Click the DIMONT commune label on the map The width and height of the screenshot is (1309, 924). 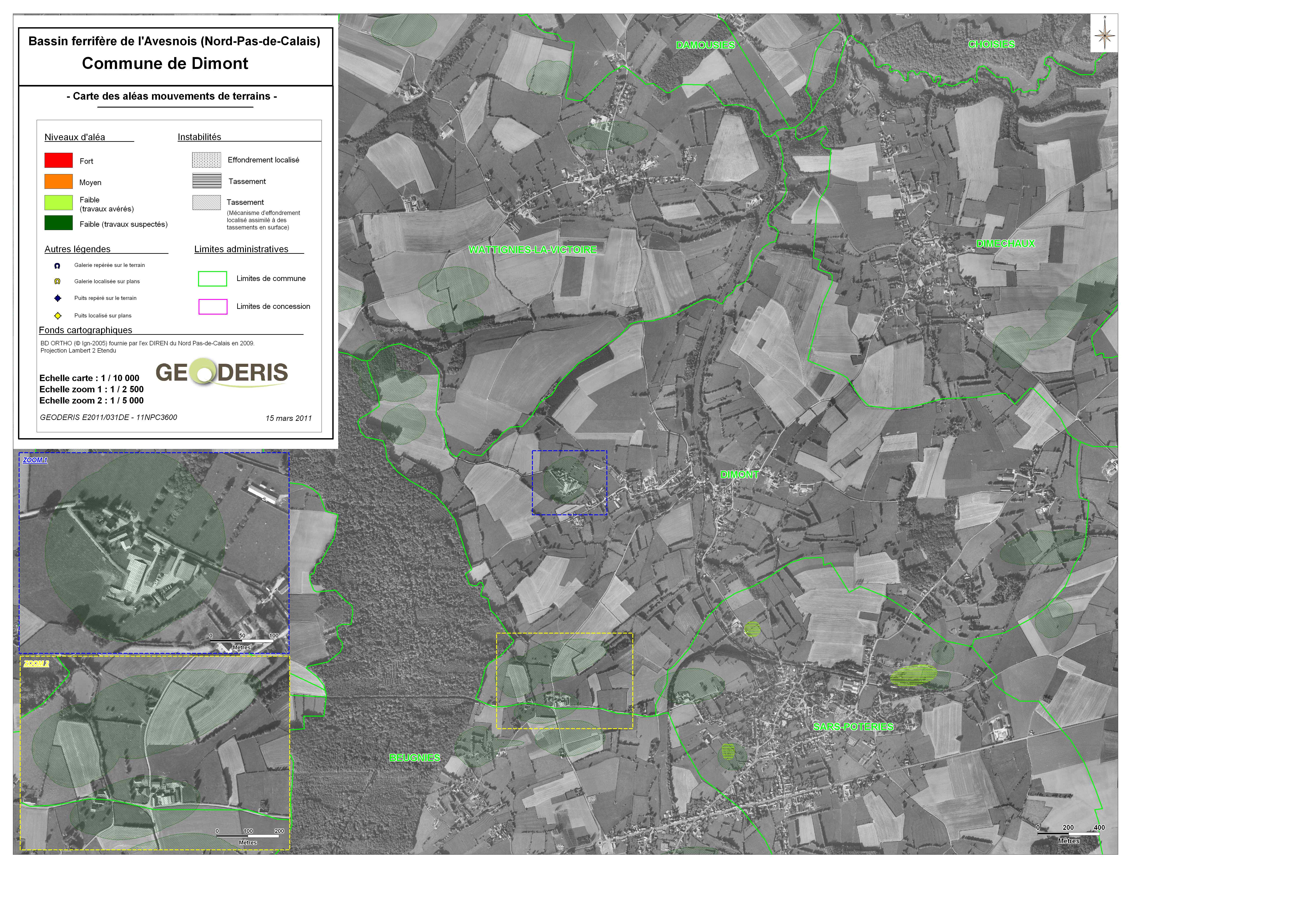[739, 474]
